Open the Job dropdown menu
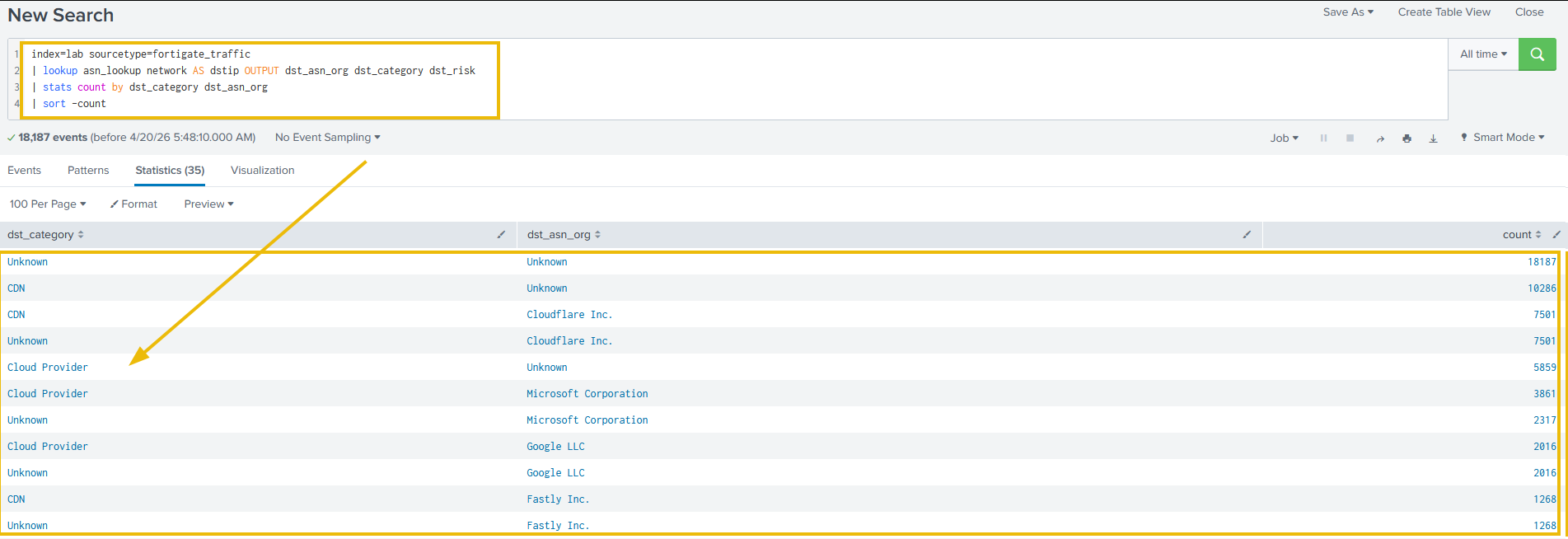1568x539 pixels. (1284, 138)
